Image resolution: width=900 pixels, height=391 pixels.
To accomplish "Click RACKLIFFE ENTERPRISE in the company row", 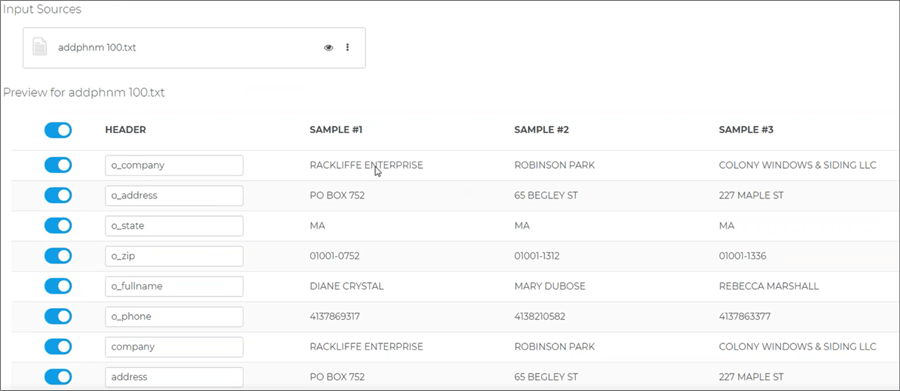I will pos(366,347).
